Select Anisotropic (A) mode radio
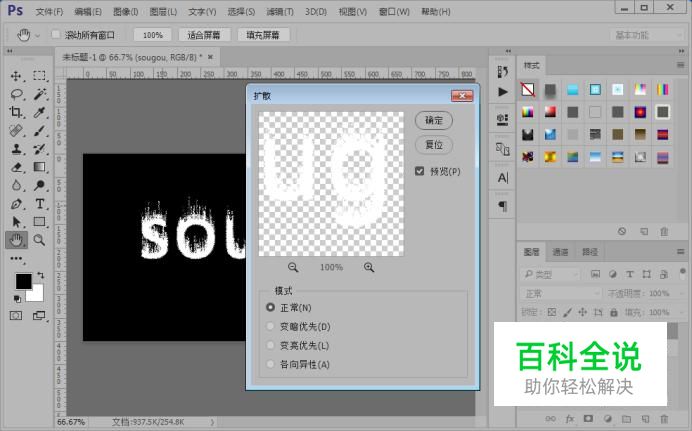The height and width of the screenshot is (431, 692). click(x=271, y=364)
